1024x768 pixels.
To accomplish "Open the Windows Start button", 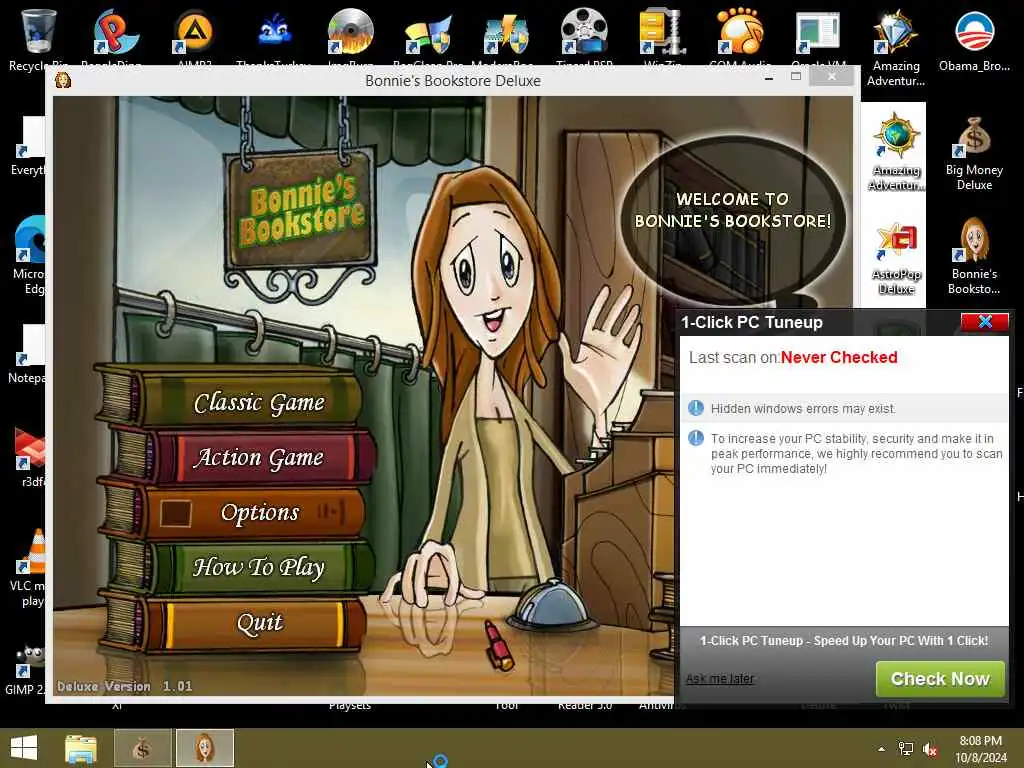I will point(24,748).
